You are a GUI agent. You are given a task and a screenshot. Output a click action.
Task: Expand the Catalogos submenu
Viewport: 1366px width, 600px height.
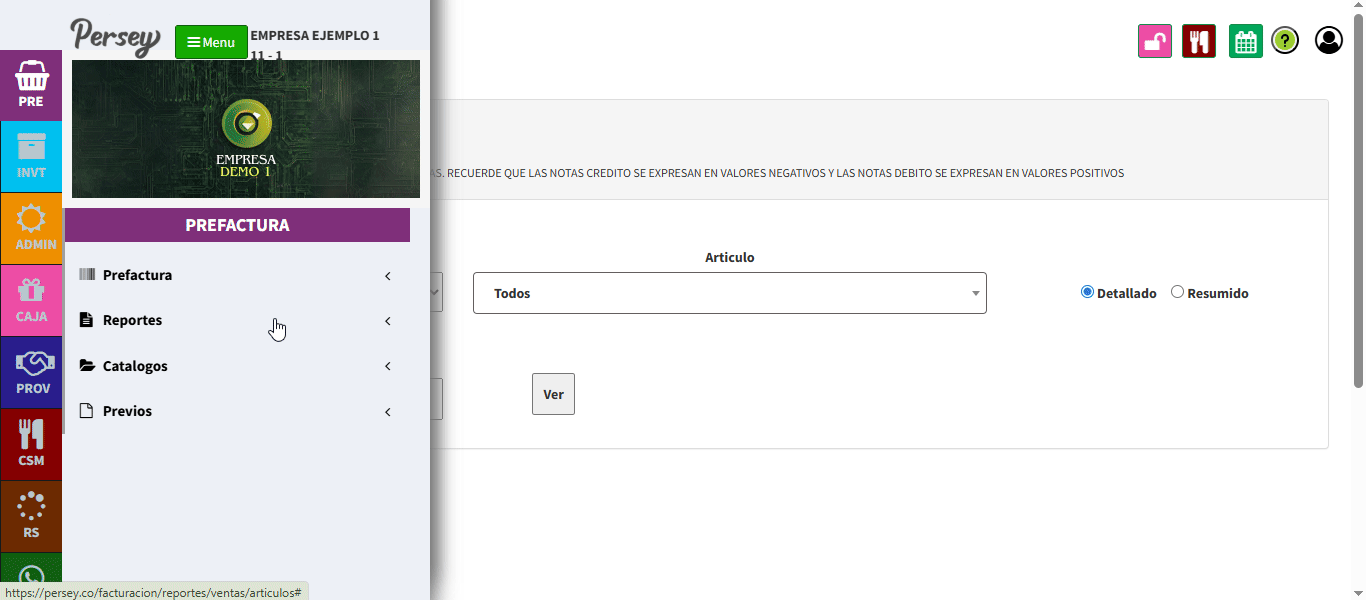(135, 366)
